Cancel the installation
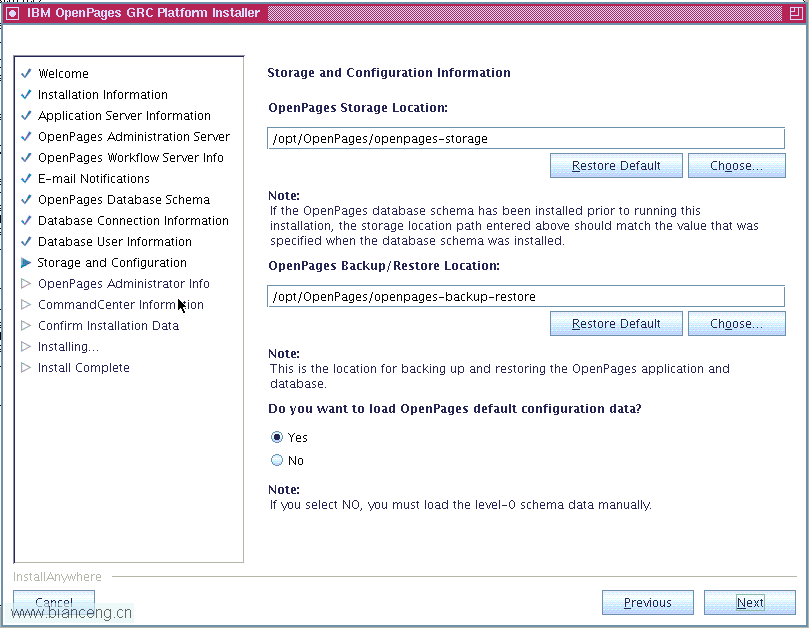This screenshot has width=809, height=628. point(54,602)
